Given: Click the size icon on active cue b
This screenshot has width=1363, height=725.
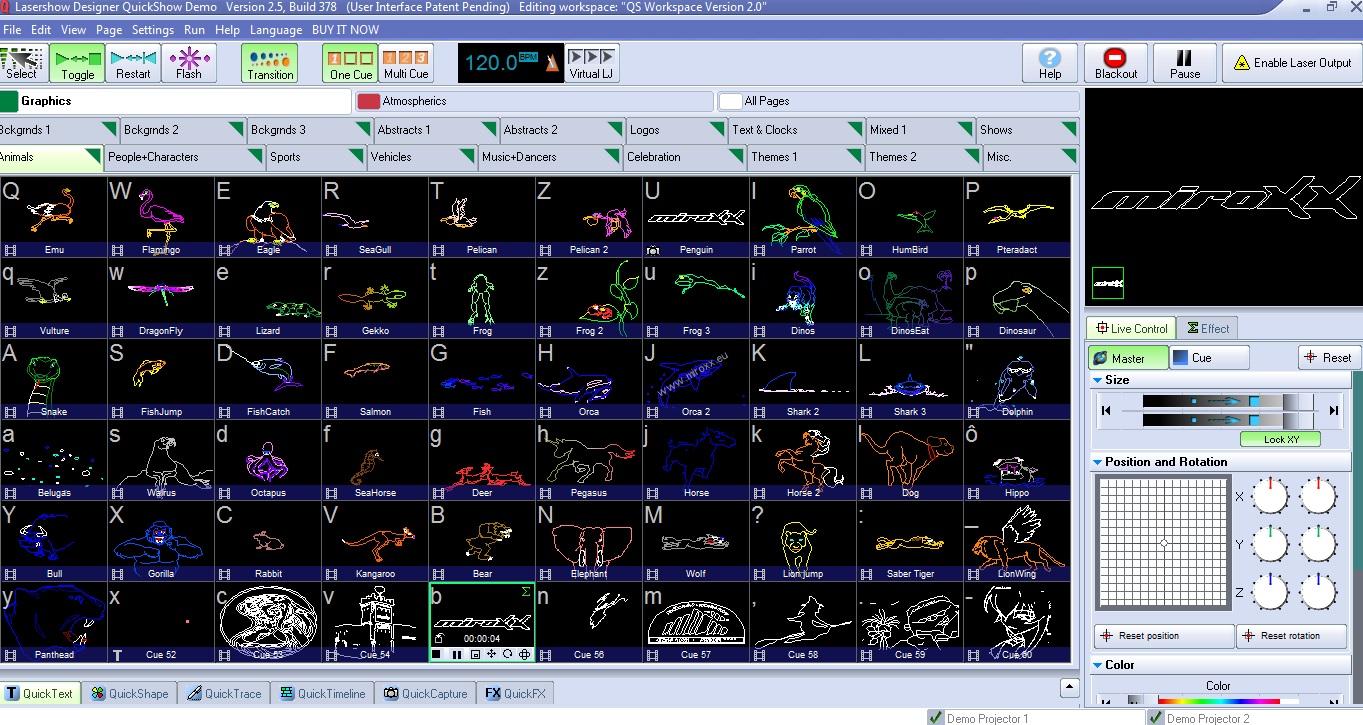Looking at the screenshot, I should [475, 655].
